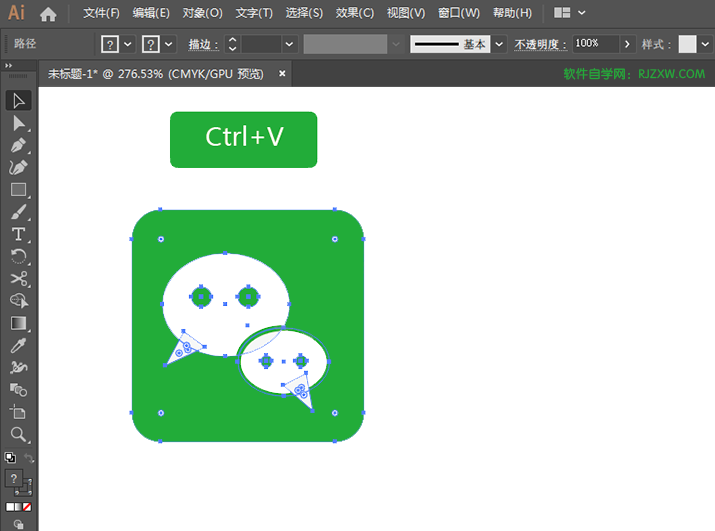Select the Type tool
The image size is (715, 531).
coord(18,234)
